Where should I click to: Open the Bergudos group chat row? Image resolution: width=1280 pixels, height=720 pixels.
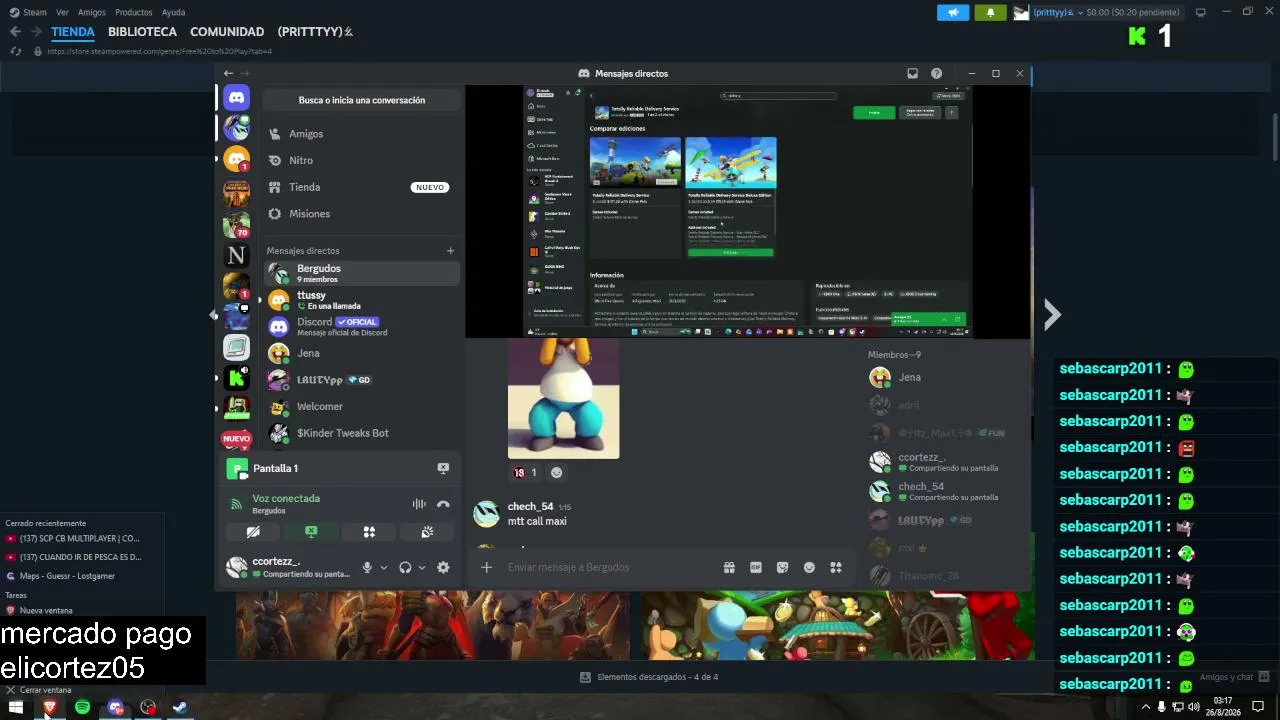[361, 273]
